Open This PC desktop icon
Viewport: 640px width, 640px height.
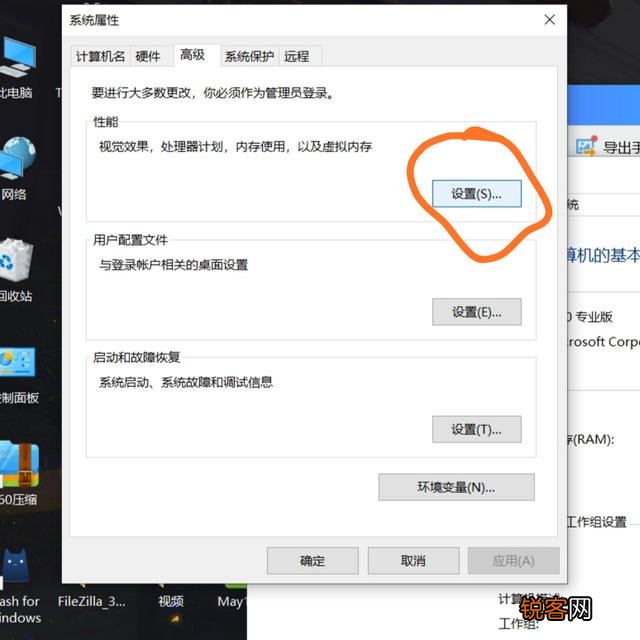point(16,57)
